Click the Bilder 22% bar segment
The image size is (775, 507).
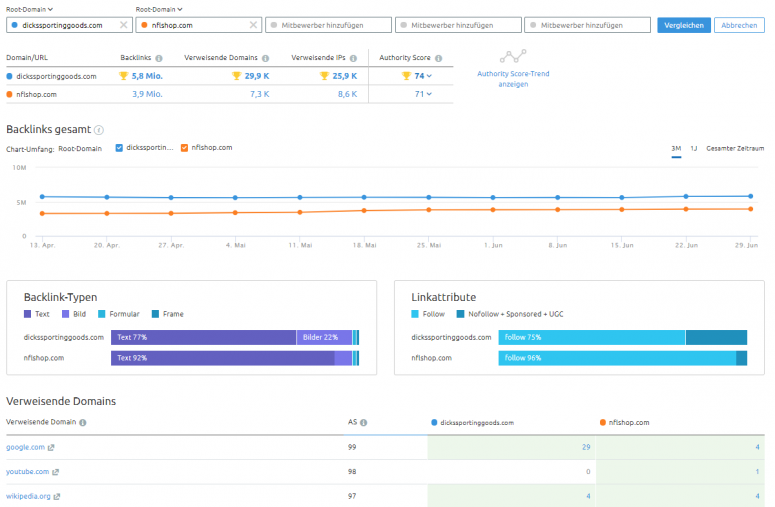(324, 338)
